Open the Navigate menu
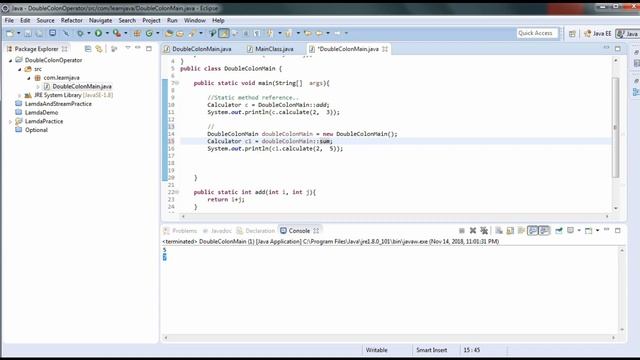 (x=100, y=20)
